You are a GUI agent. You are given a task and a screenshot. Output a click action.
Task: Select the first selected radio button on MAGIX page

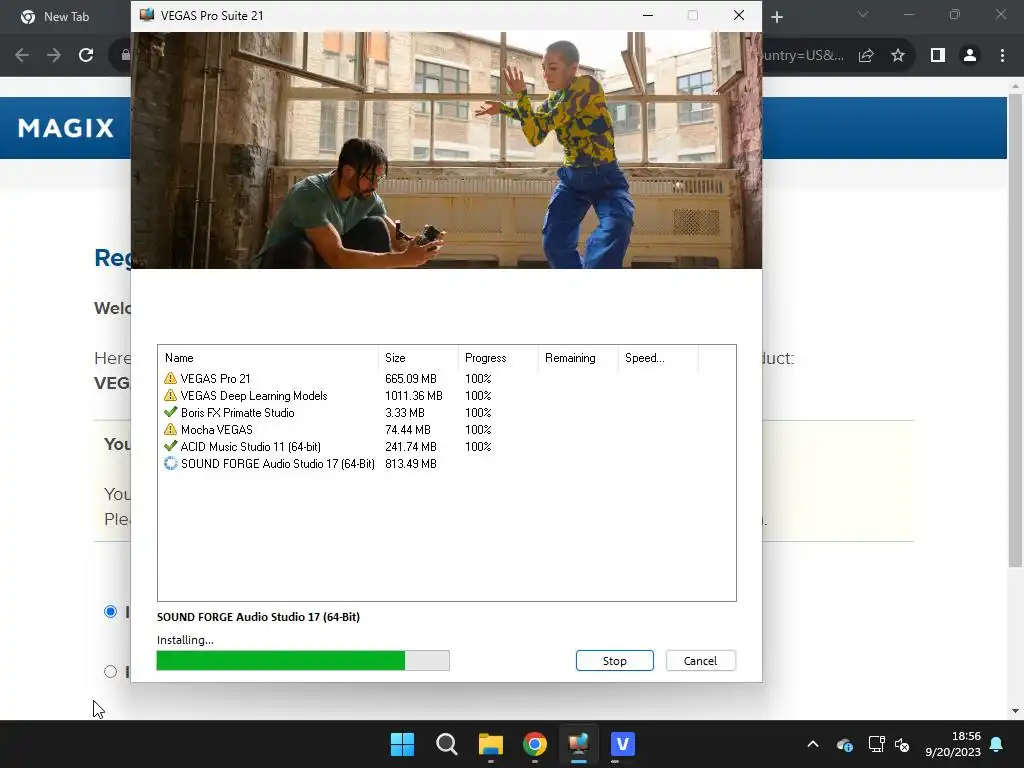110,612
